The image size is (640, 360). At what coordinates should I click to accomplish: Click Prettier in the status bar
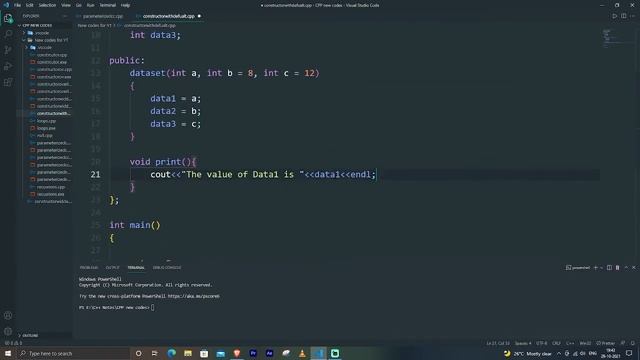[x=606, y=343]
